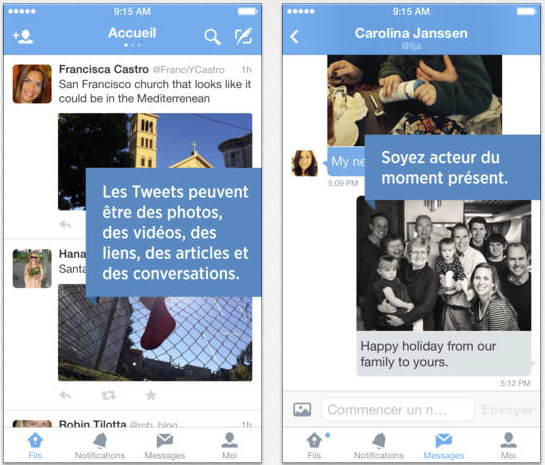Compose a new Tweet with feather icon
Viewport: 545px width, 465px height.
[x=243, y=36]
